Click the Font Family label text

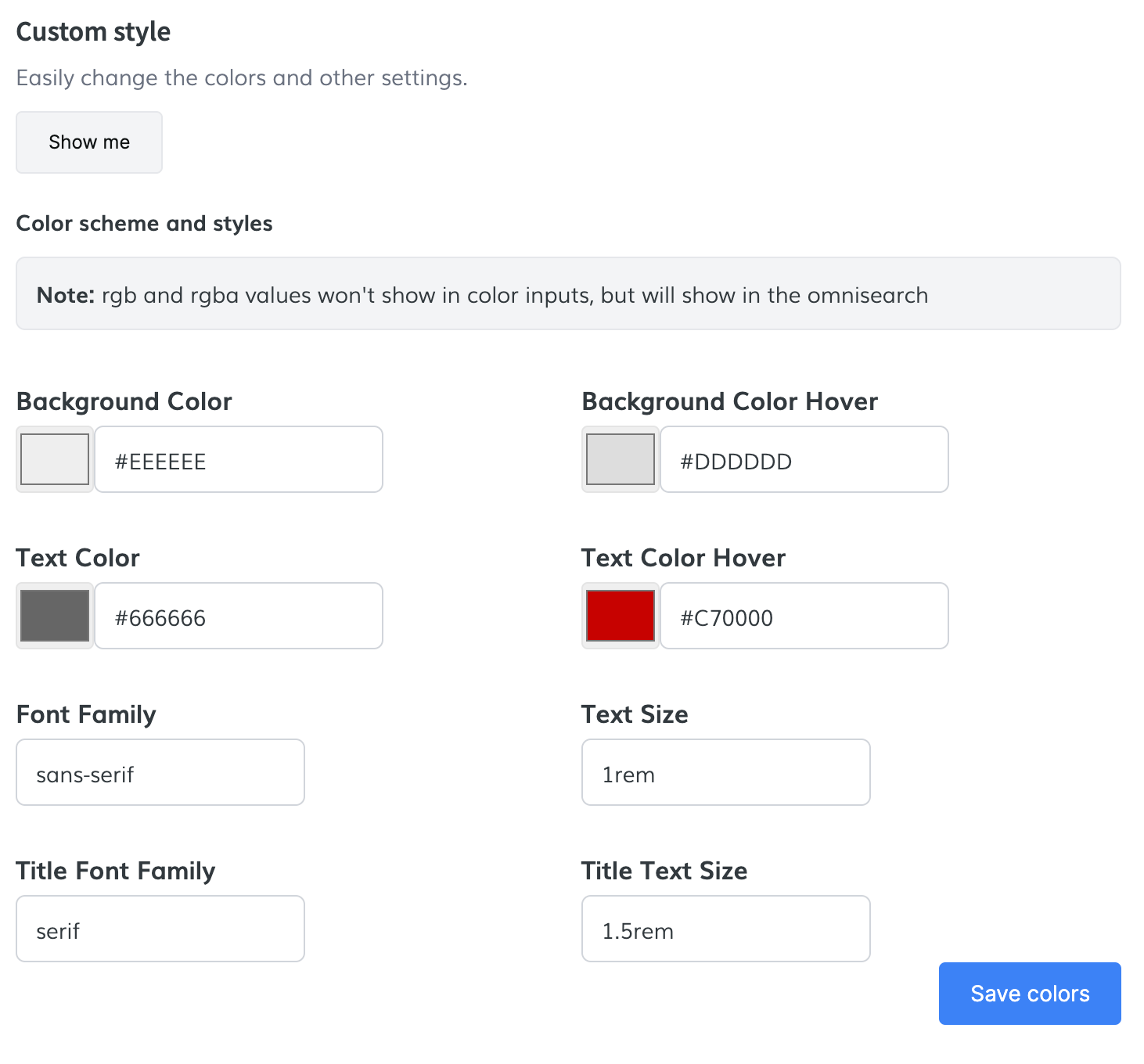[x=86, y=714]
